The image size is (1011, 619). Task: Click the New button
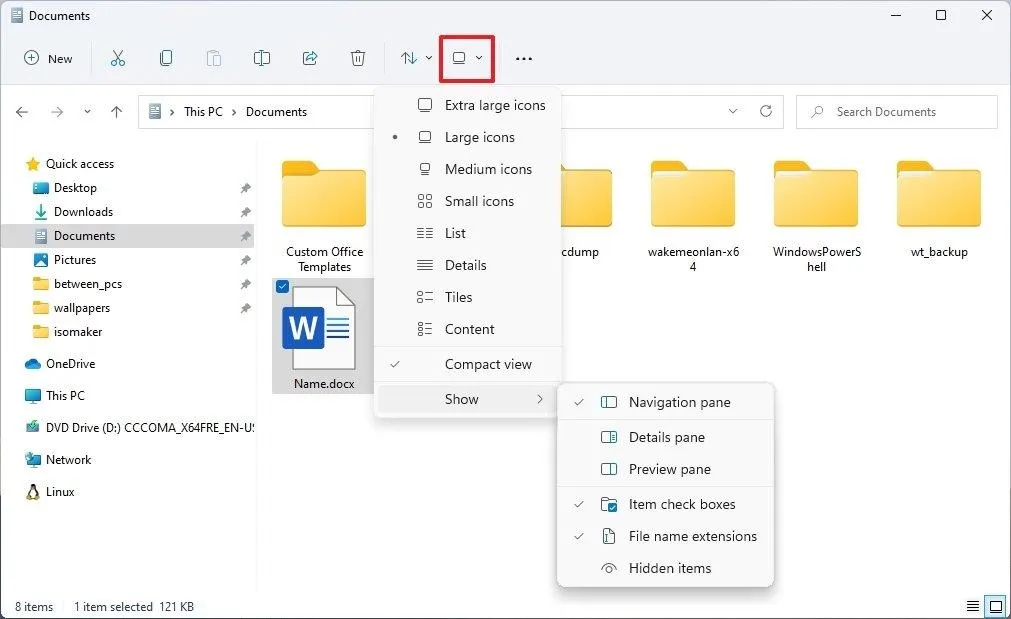click(x=48, y=59)
